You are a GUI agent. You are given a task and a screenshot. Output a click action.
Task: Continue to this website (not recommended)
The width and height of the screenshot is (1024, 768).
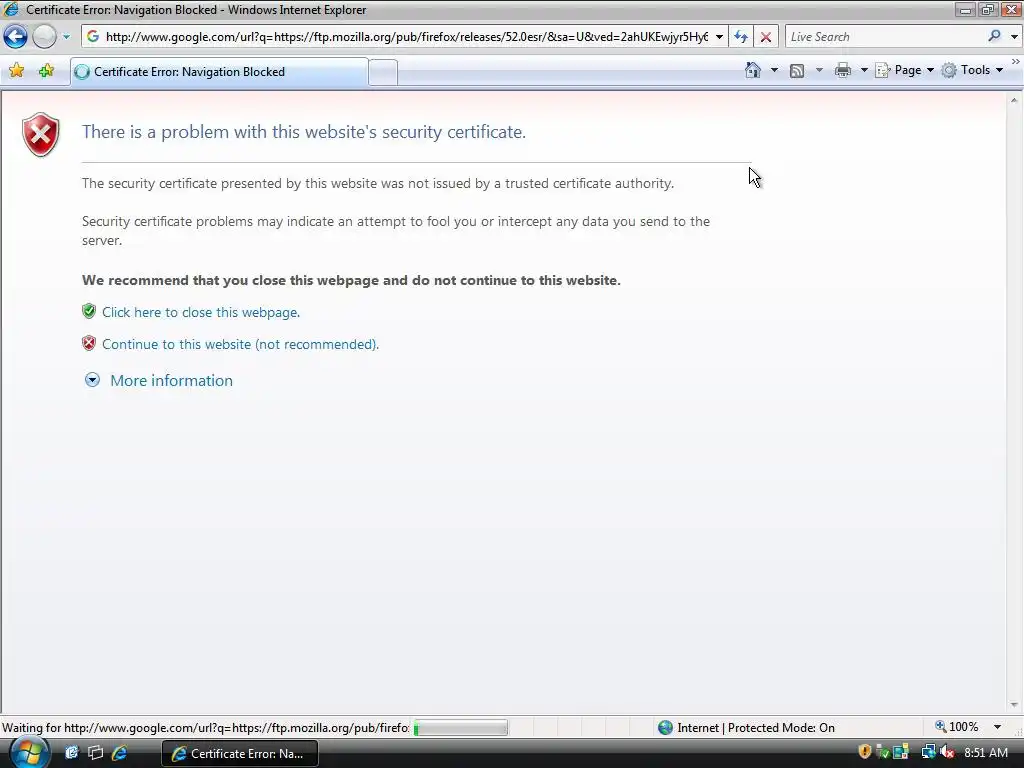click(240, 344)
